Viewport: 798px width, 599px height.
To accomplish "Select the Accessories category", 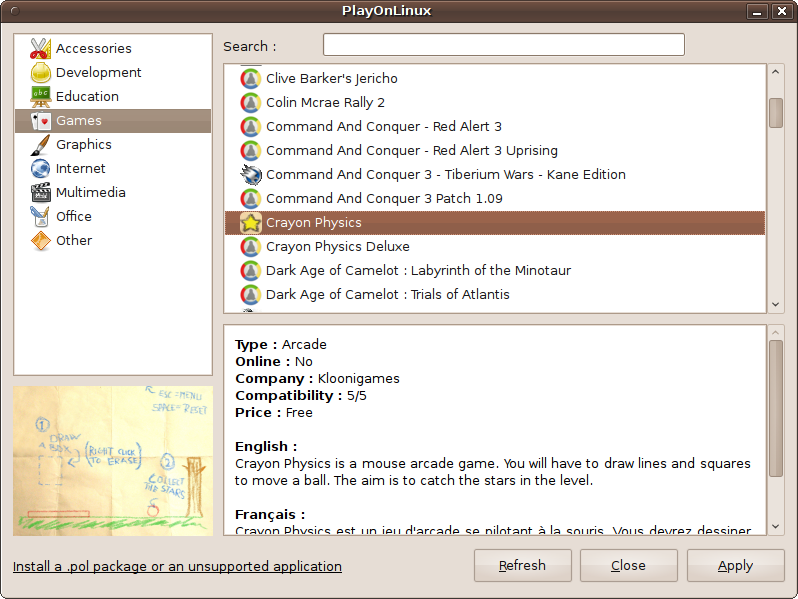I will pyautogui.click(x=94, y=48).
